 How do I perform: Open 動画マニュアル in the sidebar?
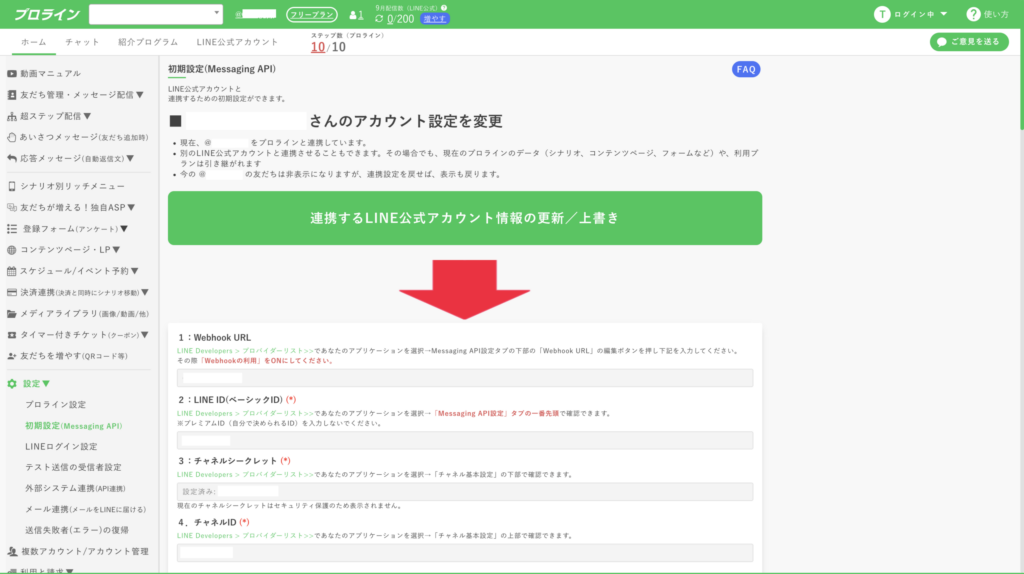50,74
